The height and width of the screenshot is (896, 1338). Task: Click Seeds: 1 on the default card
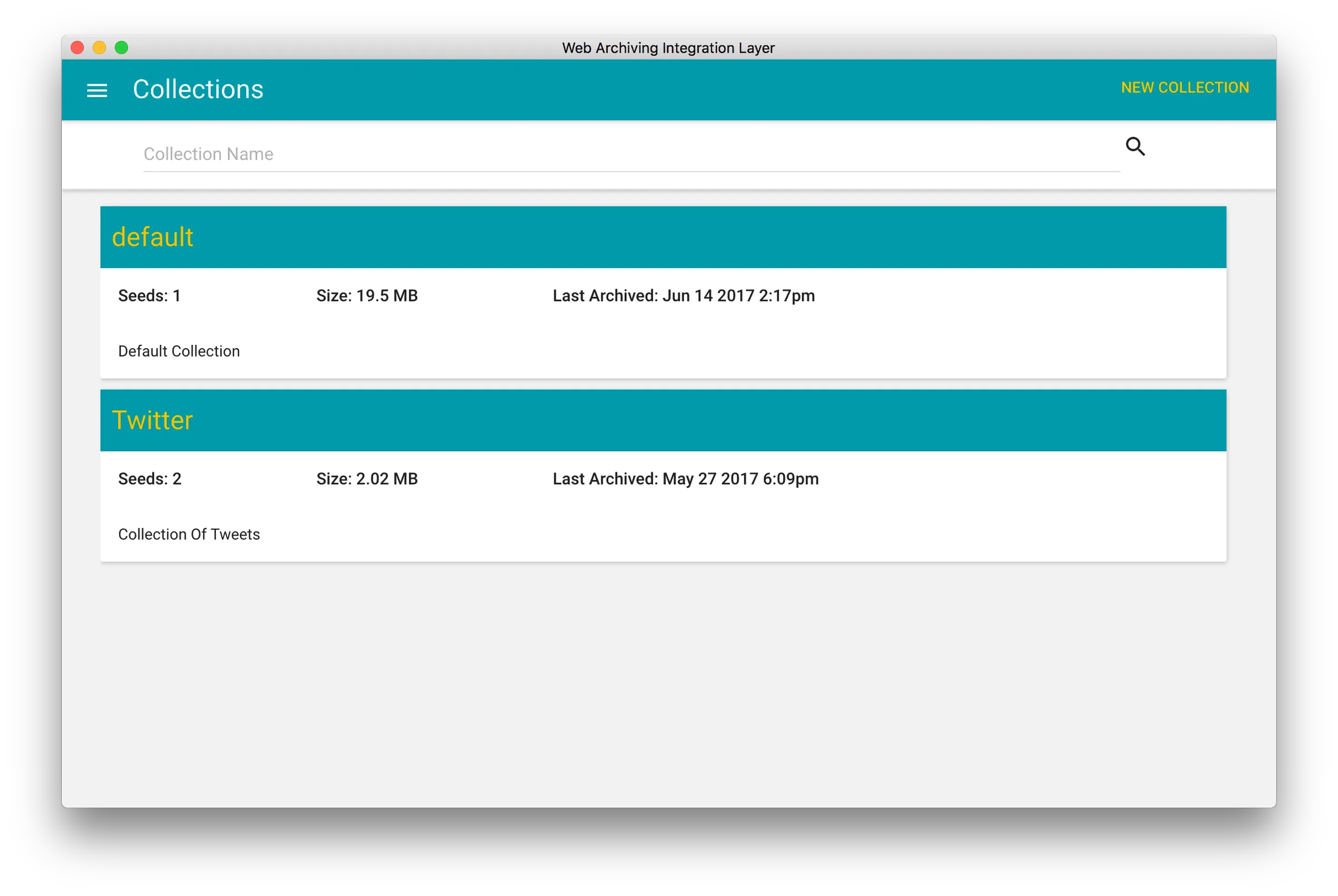(149, 295)
